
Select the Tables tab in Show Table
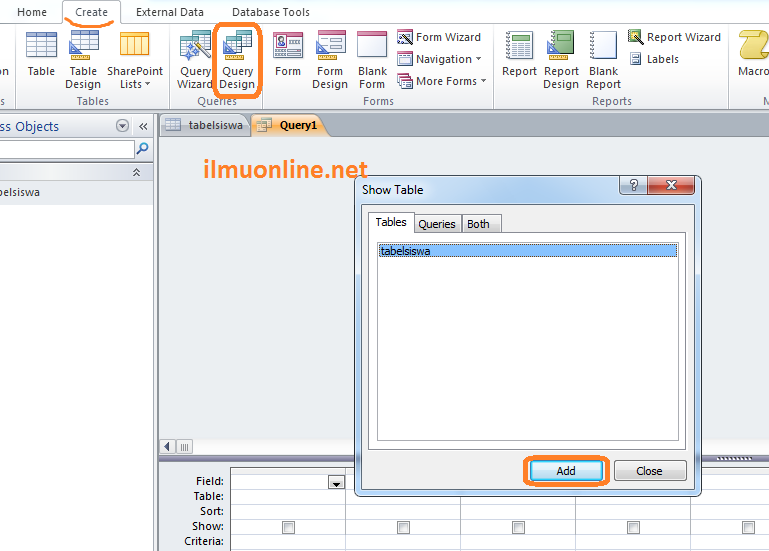[x=391, y=222]
